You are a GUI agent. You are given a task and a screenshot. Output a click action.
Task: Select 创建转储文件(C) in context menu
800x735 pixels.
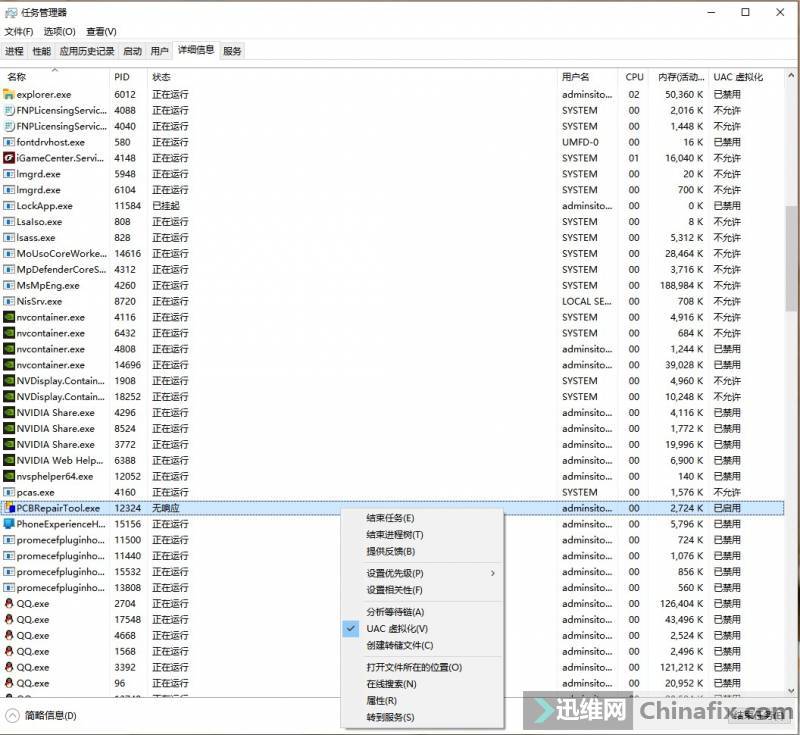coord(422,645)
